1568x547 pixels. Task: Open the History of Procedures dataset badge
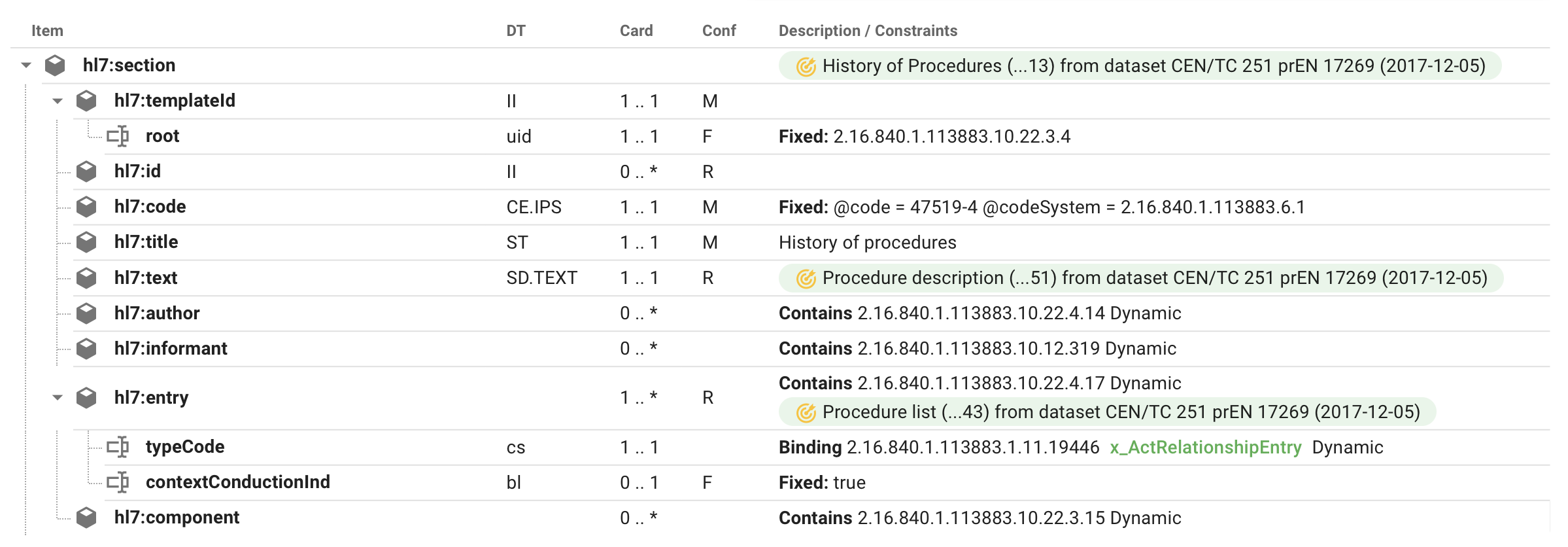pyautogui.click(x=1139, y=66)
